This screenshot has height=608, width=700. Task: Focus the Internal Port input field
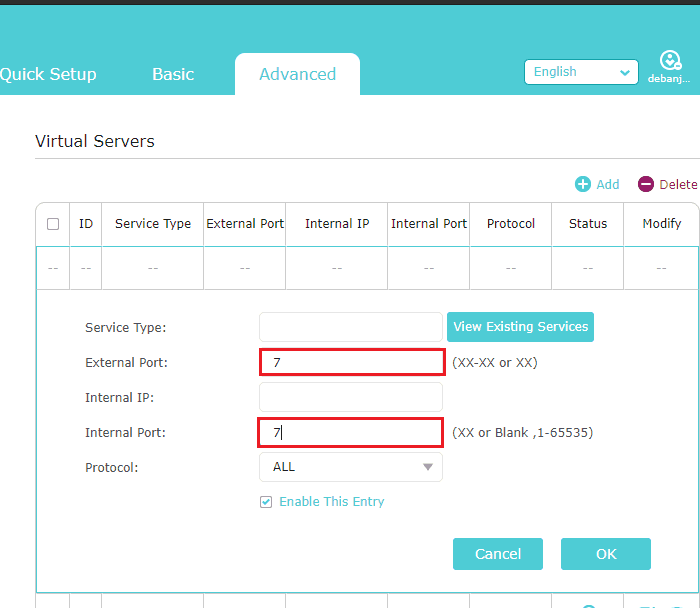[350, 432]
